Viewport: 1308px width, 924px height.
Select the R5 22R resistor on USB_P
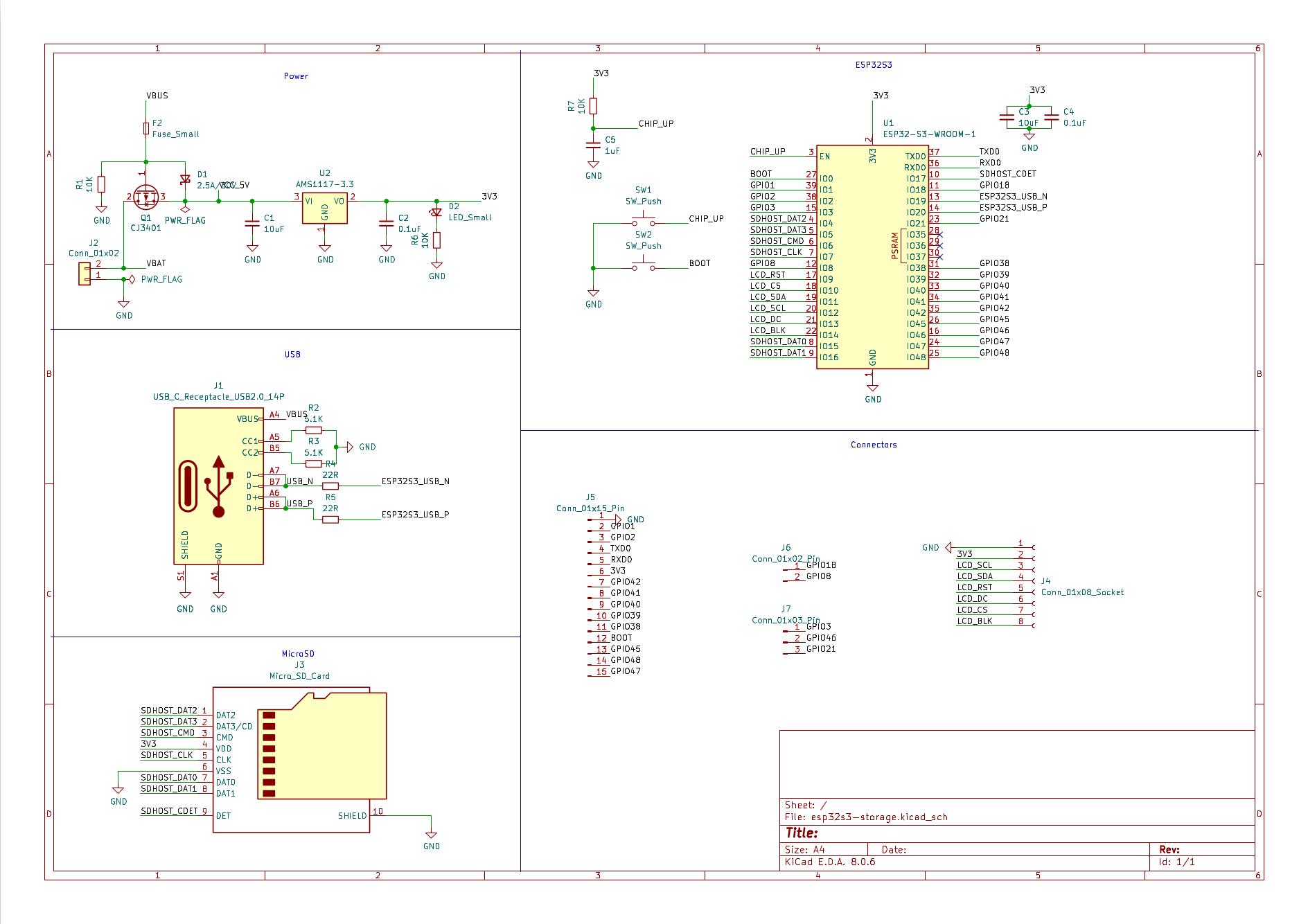(x=330, y=519)
